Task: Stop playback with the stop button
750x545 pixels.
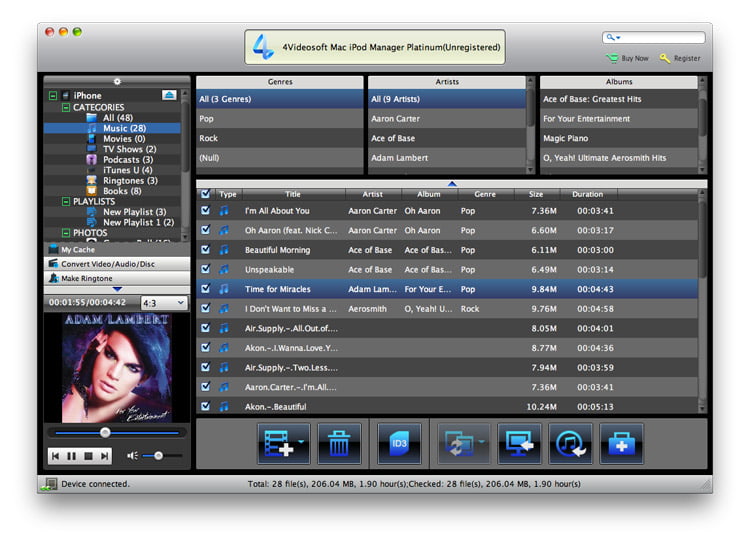Action: click(x=88, y=456)
